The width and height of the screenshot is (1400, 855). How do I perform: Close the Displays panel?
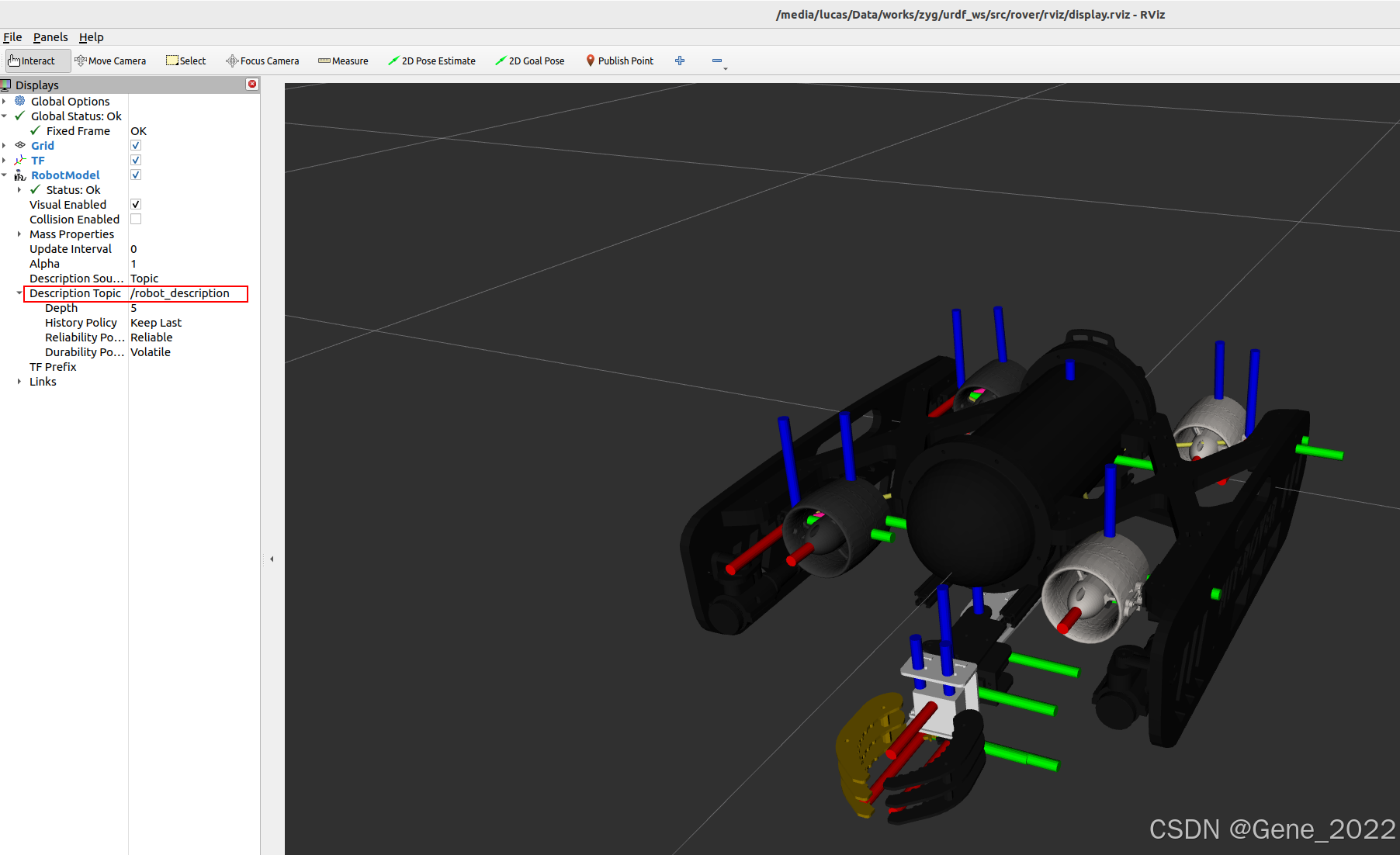point(251,85)
